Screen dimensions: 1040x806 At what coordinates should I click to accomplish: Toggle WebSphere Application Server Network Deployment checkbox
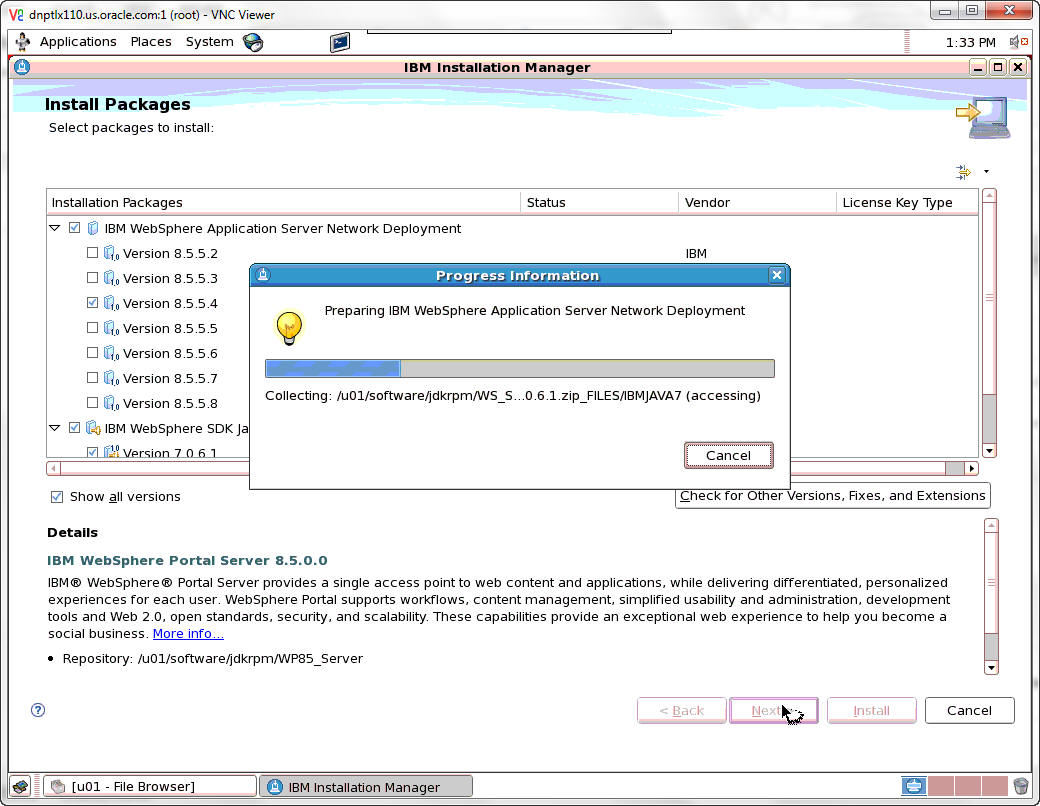click(x=74, y=228)
